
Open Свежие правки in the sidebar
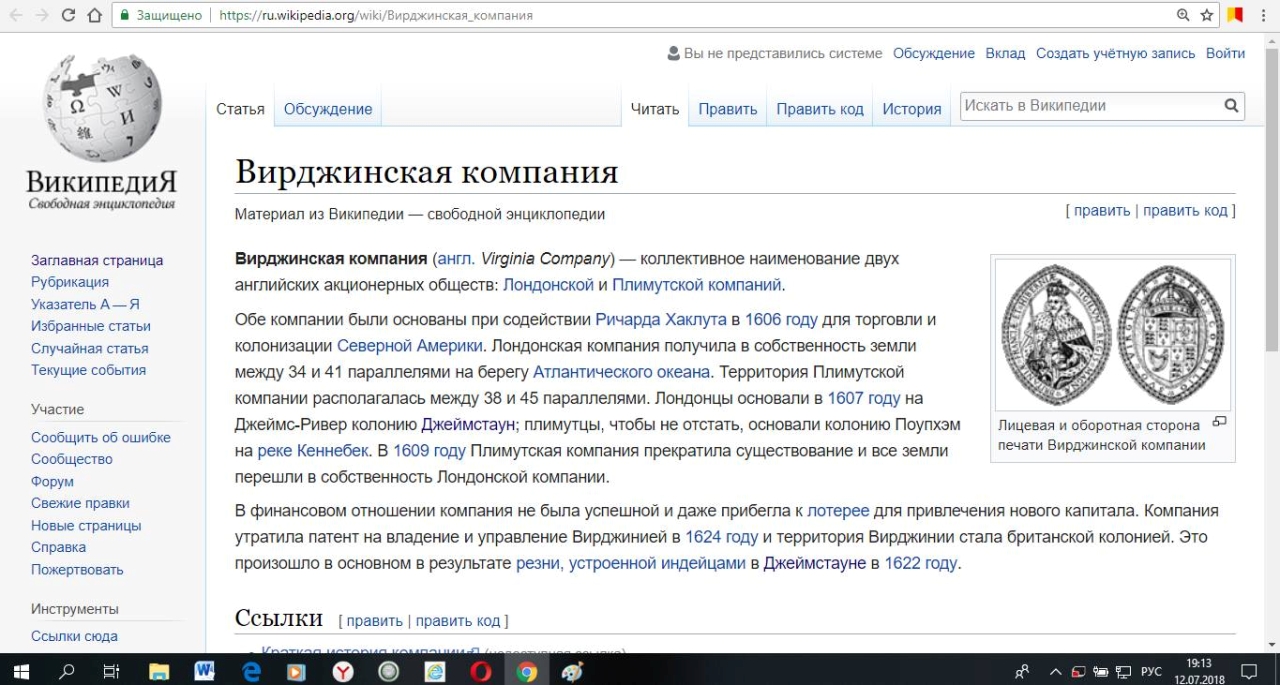[x=80, y=503]
